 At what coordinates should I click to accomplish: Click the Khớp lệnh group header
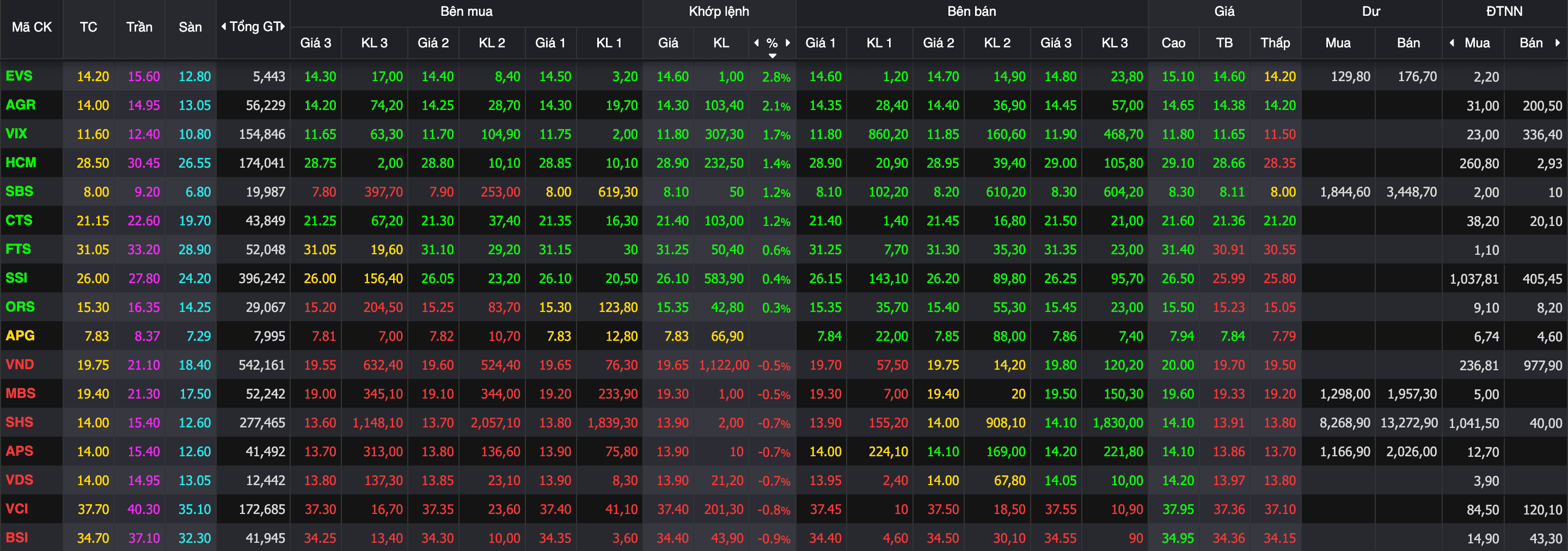pos(719,11)
